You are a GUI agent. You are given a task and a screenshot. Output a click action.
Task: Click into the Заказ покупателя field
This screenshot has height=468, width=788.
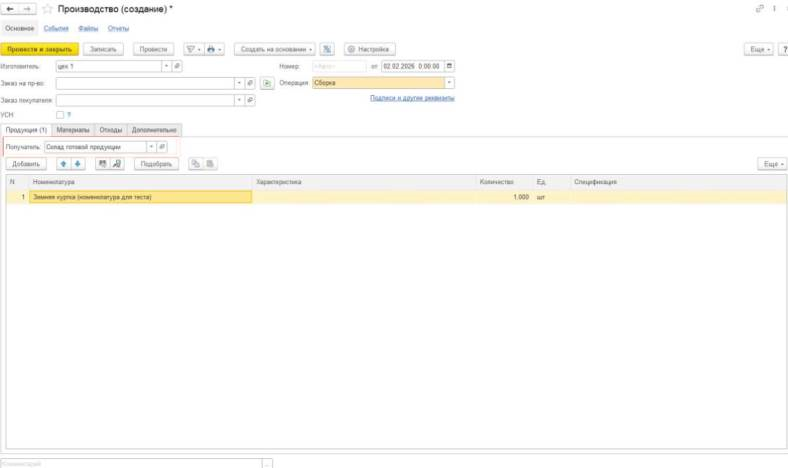(145, 100)
